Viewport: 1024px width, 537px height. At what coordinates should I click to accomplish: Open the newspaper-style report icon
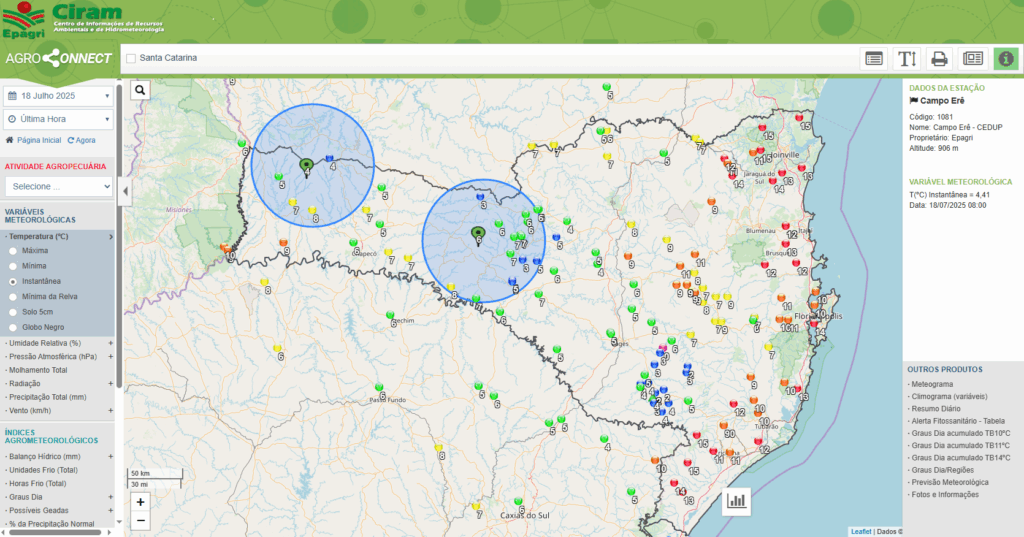973,59
